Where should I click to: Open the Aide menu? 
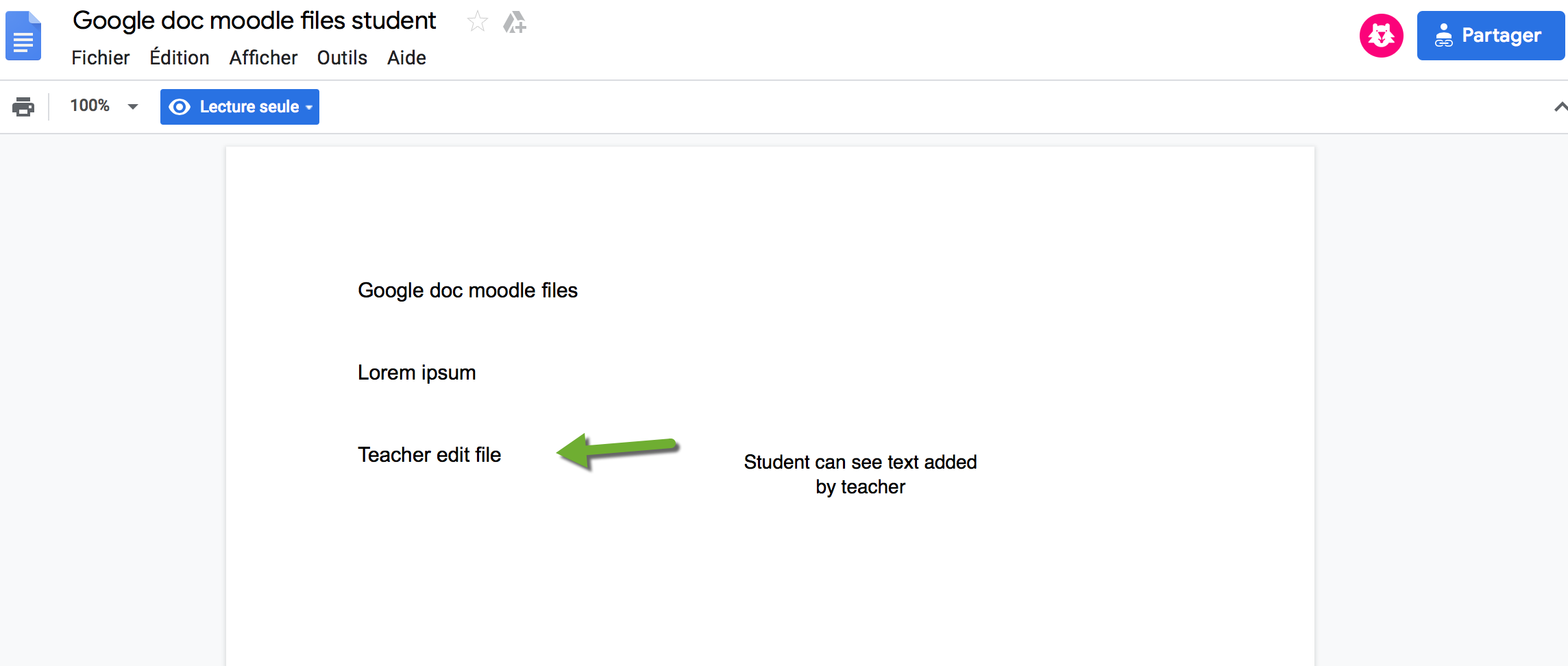click(406, 58)
